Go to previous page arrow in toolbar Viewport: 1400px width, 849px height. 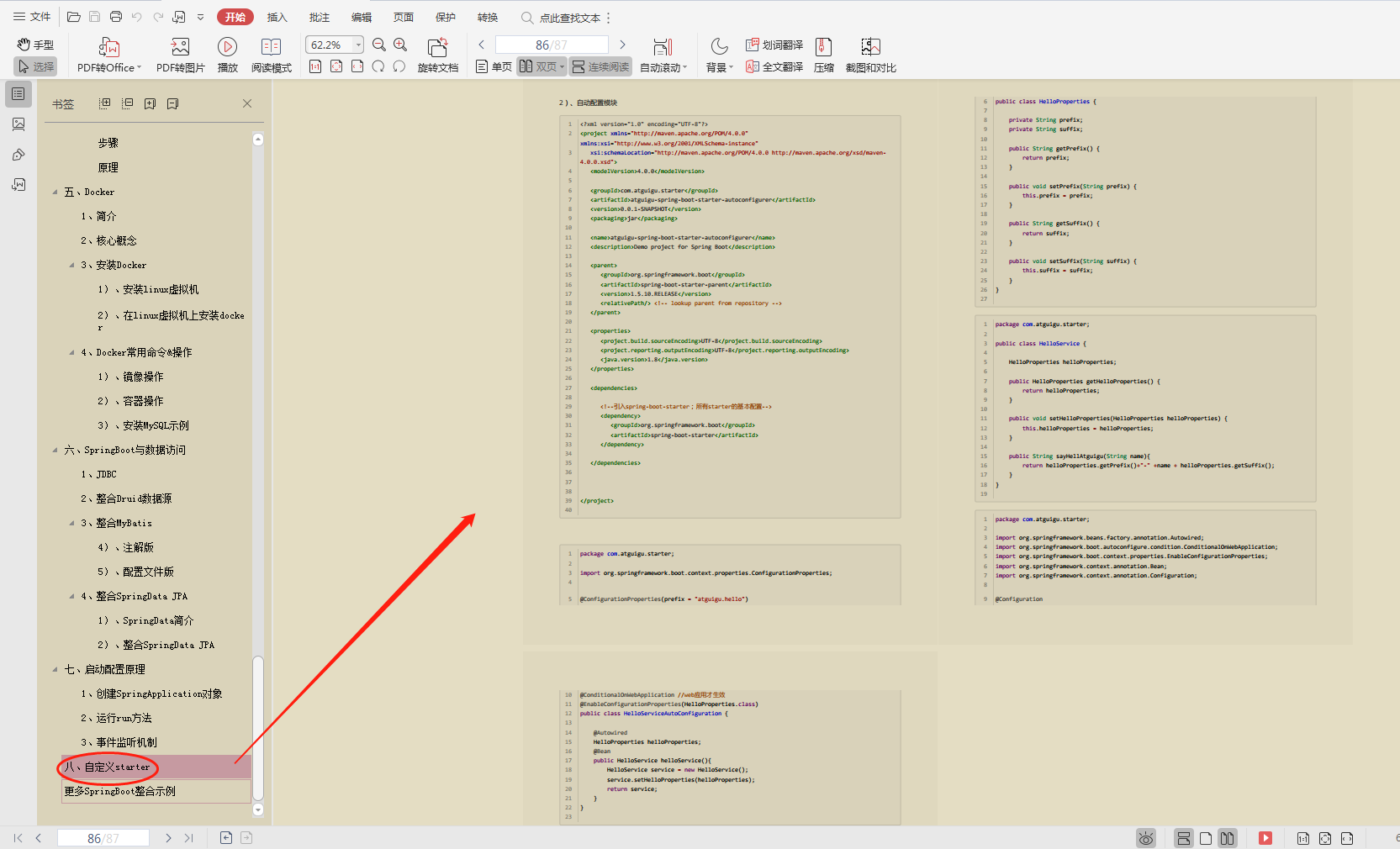(x=482, y=45)
